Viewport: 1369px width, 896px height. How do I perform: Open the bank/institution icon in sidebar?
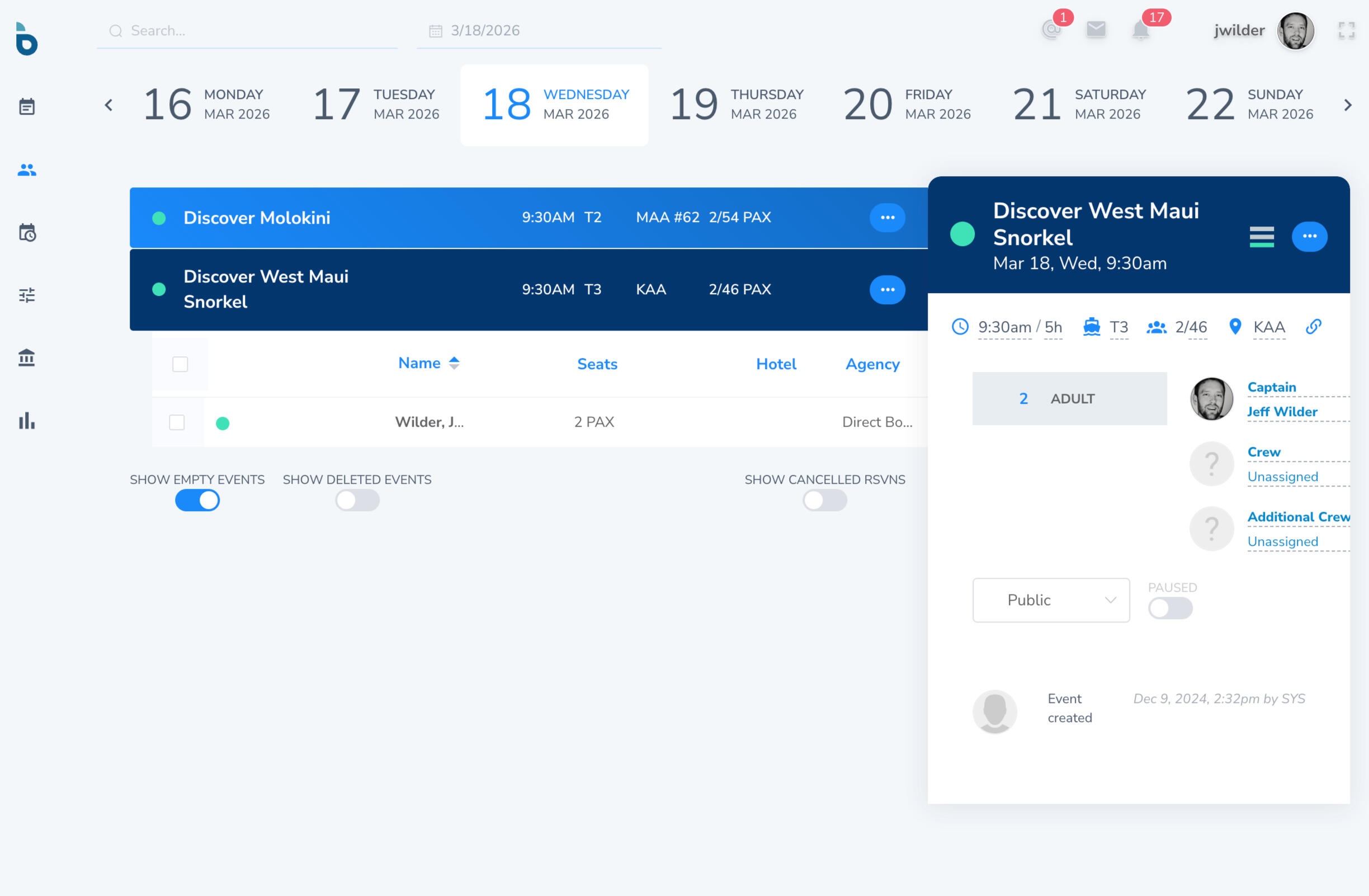(26, 358)
